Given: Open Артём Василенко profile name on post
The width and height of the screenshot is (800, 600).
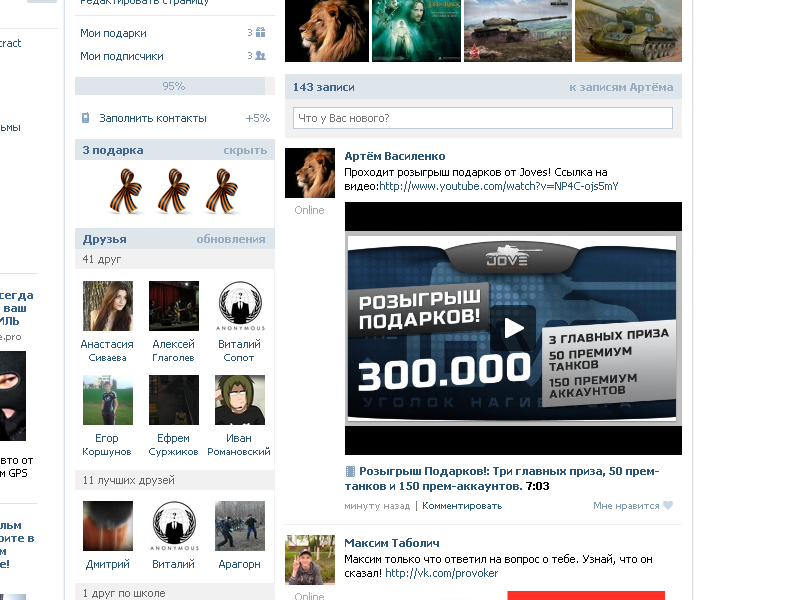Looking at the screenshot, I should click(x=394, y=156).
